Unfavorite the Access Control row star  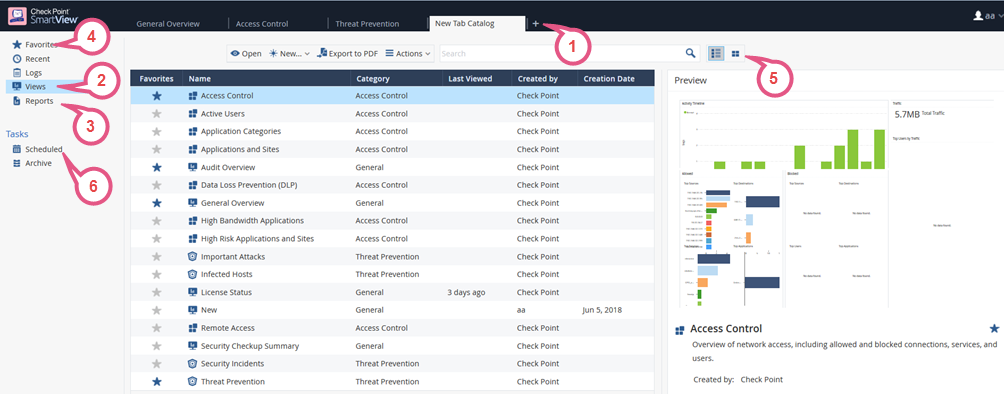click(157, 95)
